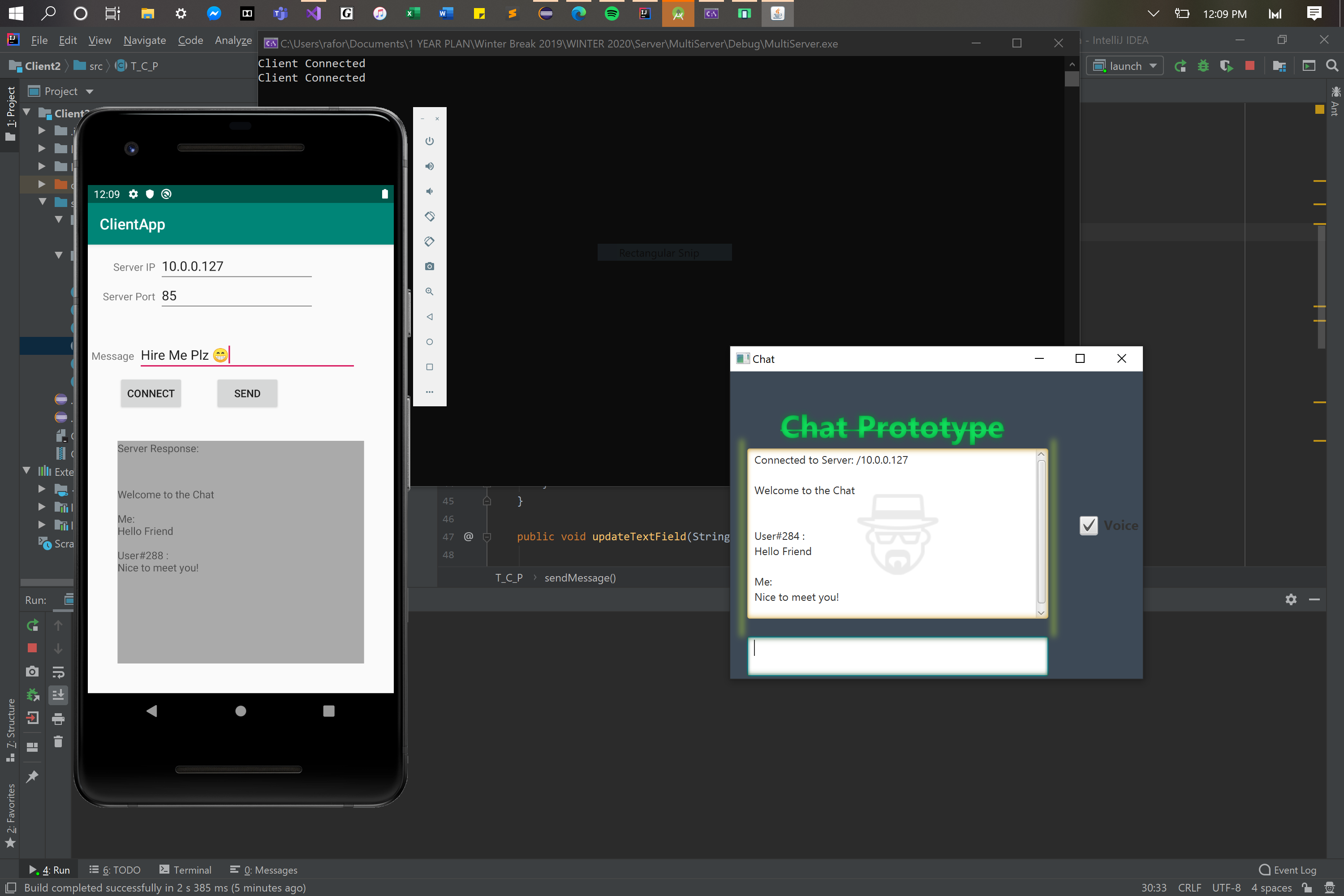Click the IntelliJ debug bug icon
This screenshot has width=1344, height=896.
pyautogui.click(x=1203, y=66)
